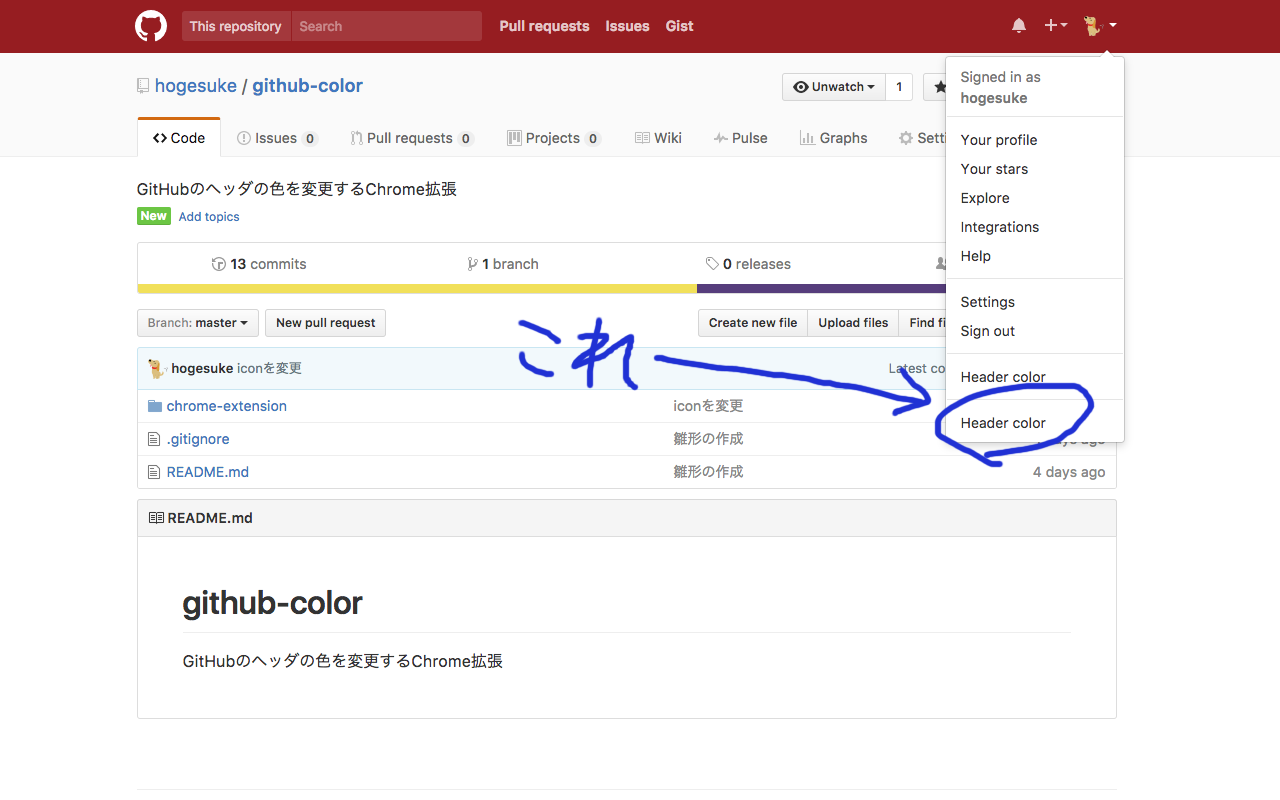
Task: Expand the Unwatch dropdown button
Action: [x=834, y=87]
